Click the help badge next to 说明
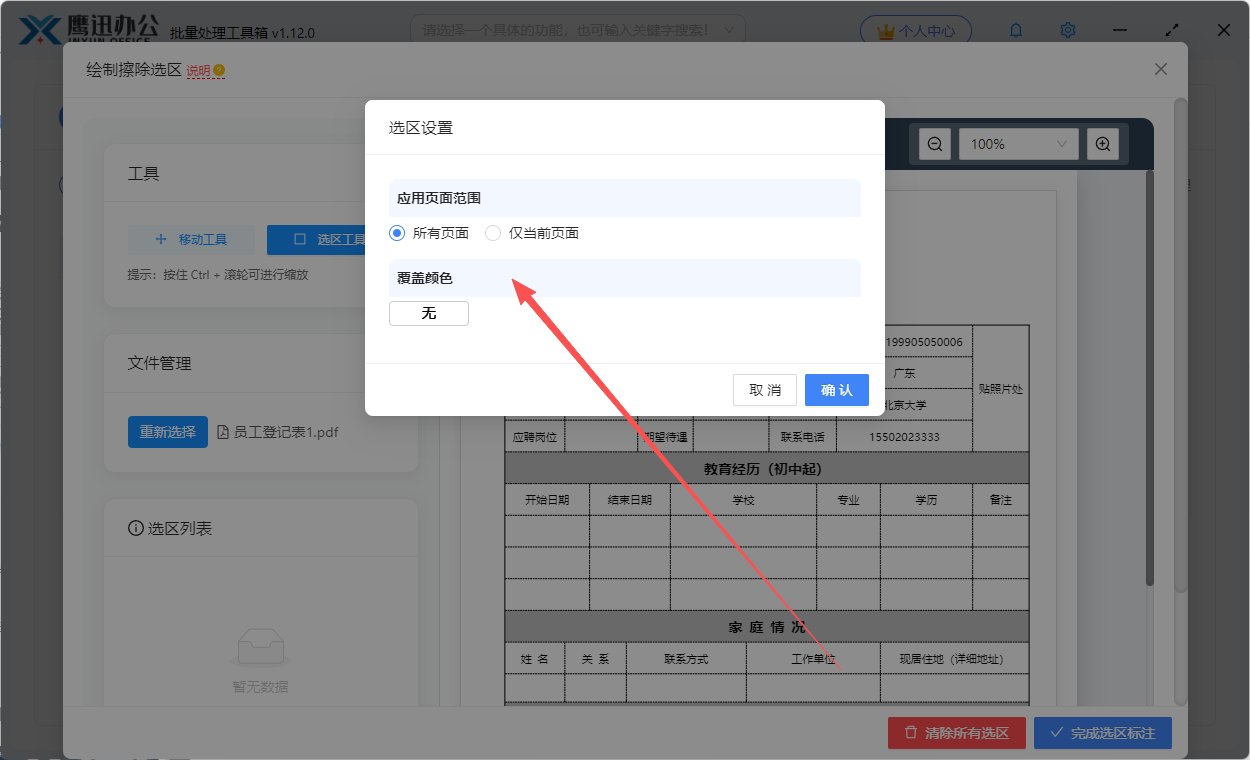 click(x=219, y=69)
